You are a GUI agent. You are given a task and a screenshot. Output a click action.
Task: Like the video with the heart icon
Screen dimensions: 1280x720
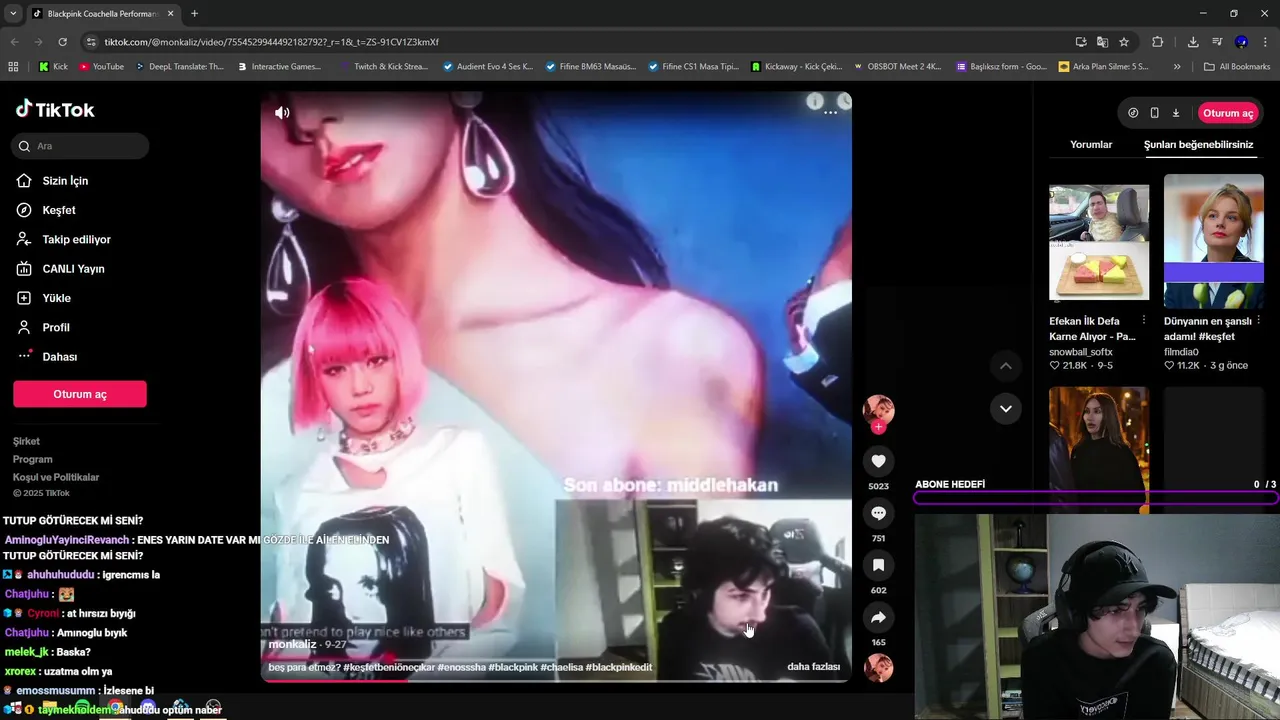[x=878, y=461]
